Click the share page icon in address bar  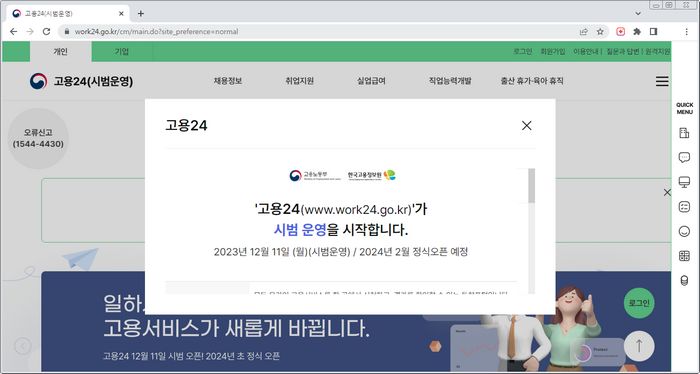(583, 32)
